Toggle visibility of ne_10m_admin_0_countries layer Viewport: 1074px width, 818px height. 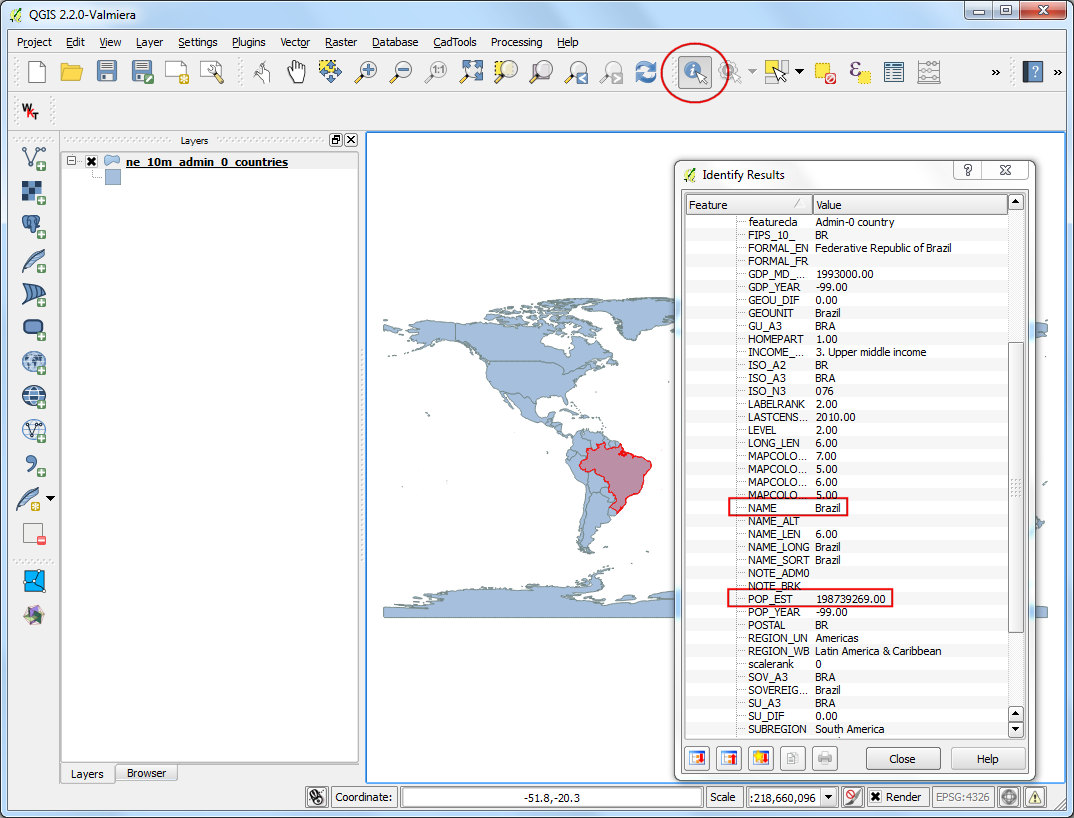pos(91,162)
